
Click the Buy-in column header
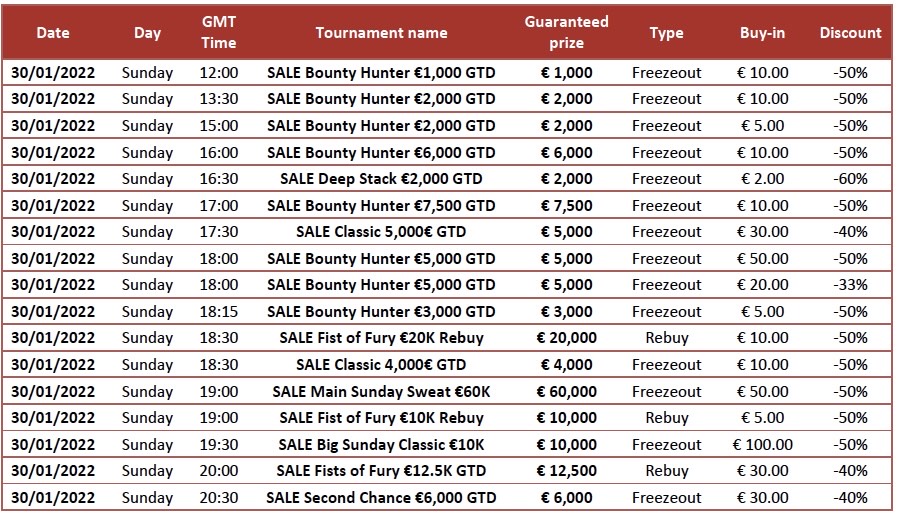(762, 32)
